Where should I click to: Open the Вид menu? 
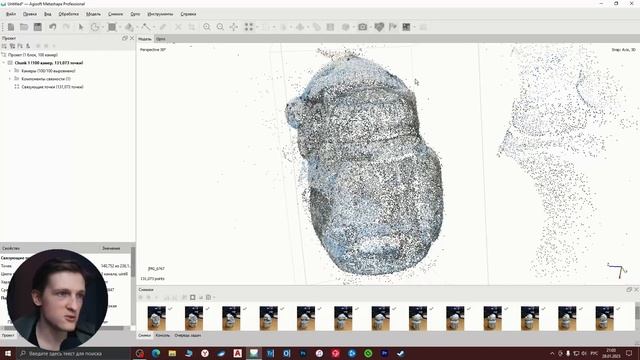pos(48,14)
